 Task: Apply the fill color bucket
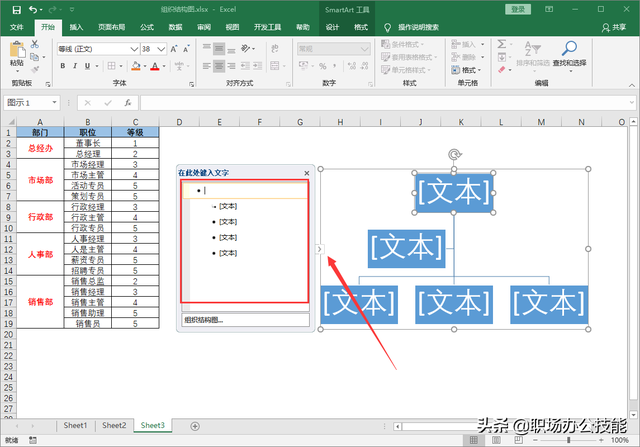coord(136,66)
